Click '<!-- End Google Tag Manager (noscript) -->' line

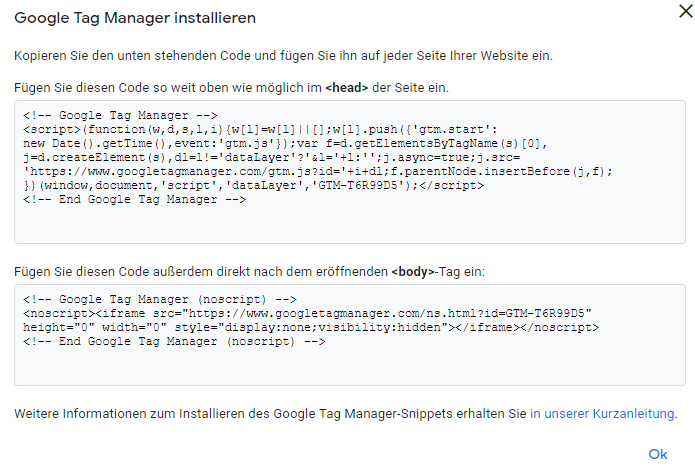(174, 341)
